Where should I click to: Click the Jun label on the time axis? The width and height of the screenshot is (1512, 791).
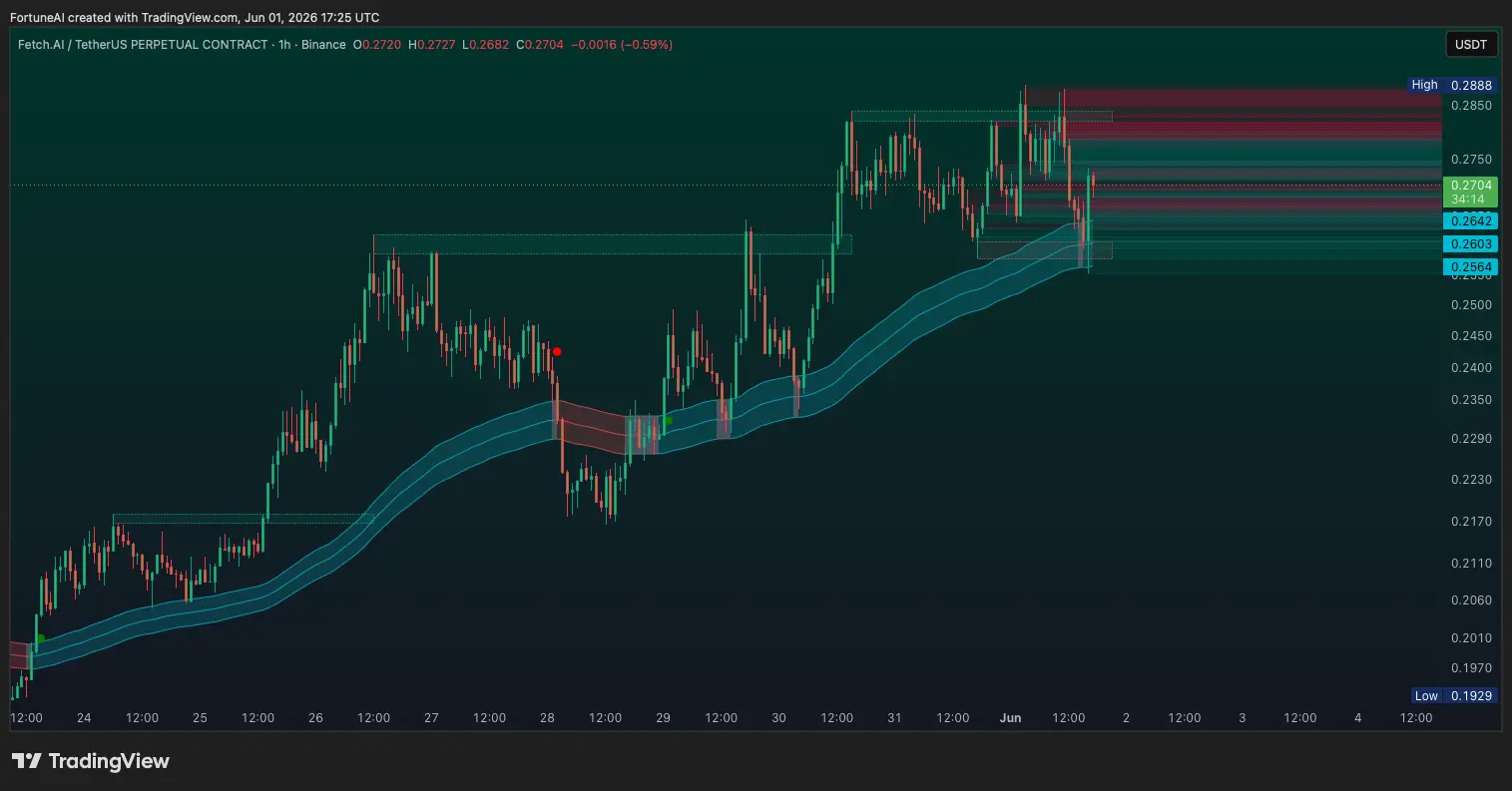[1010, 718]
